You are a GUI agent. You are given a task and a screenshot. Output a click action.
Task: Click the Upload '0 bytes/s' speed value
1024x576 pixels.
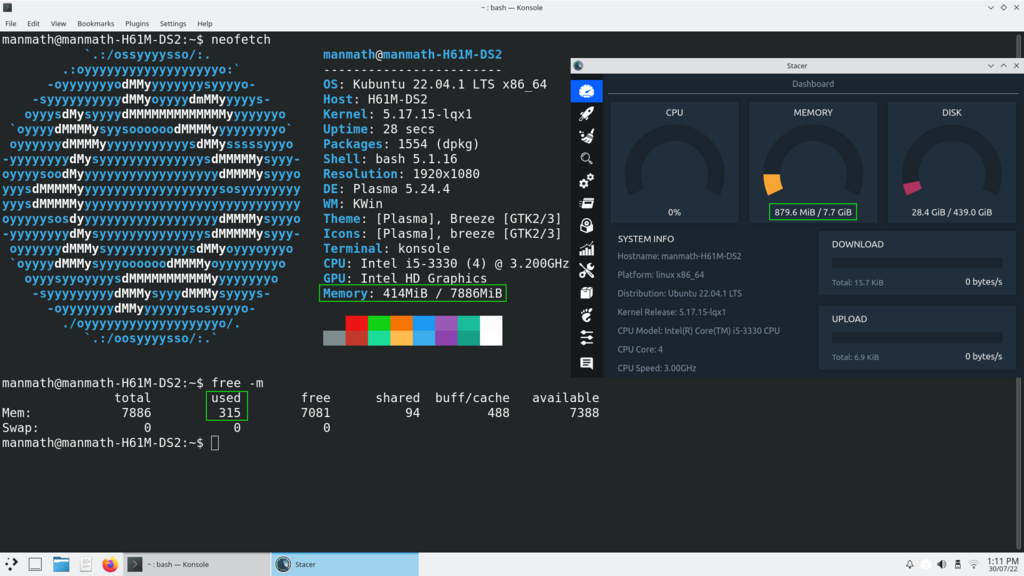984,357
